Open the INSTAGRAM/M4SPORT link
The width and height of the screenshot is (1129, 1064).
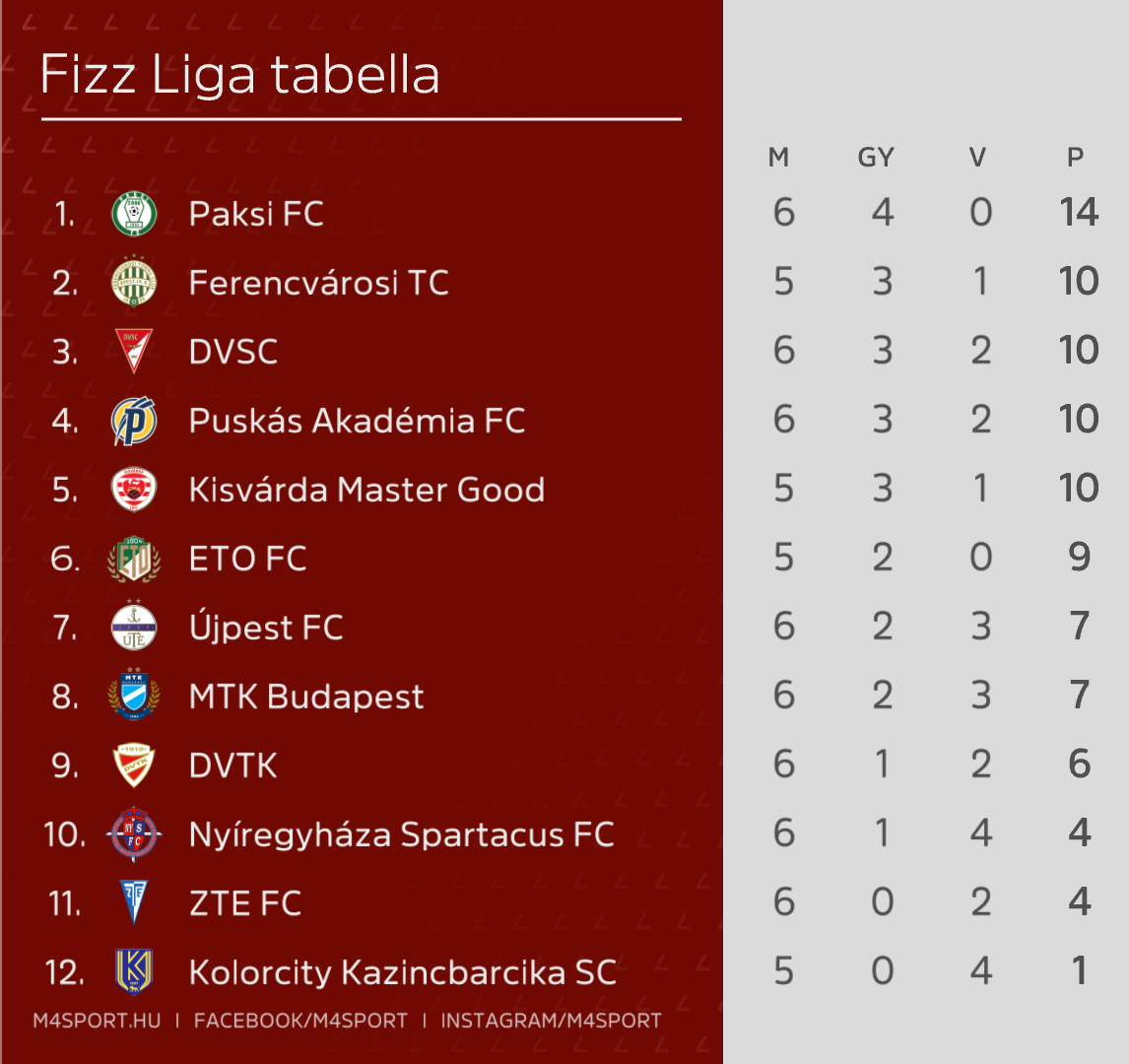click(x=551, y=1021)
